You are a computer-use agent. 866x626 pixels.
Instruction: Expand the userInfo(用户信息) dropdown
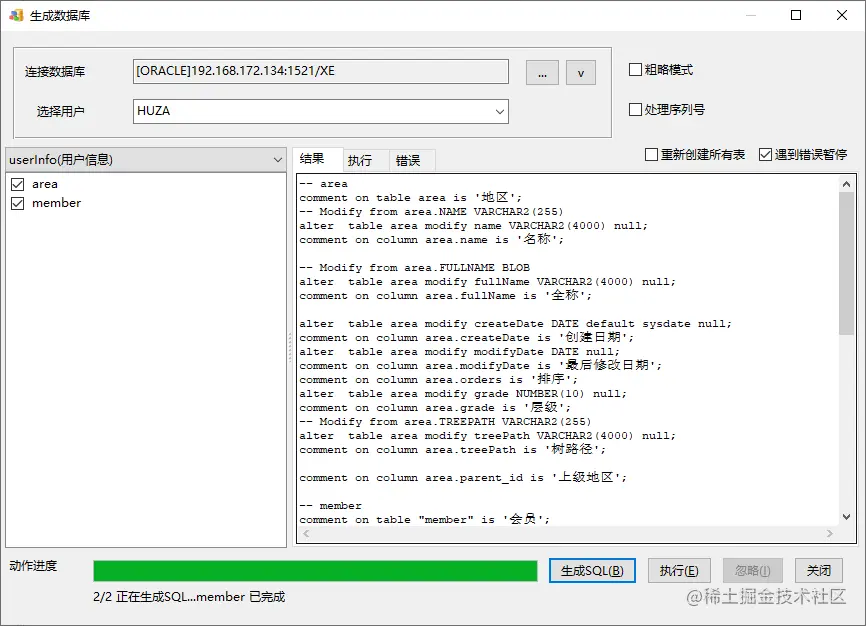(146, 160)
